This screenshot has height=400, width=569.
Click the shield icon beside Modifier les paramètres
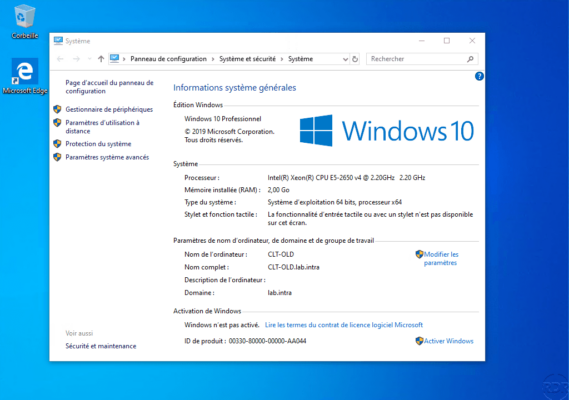[x=419, y=254]
